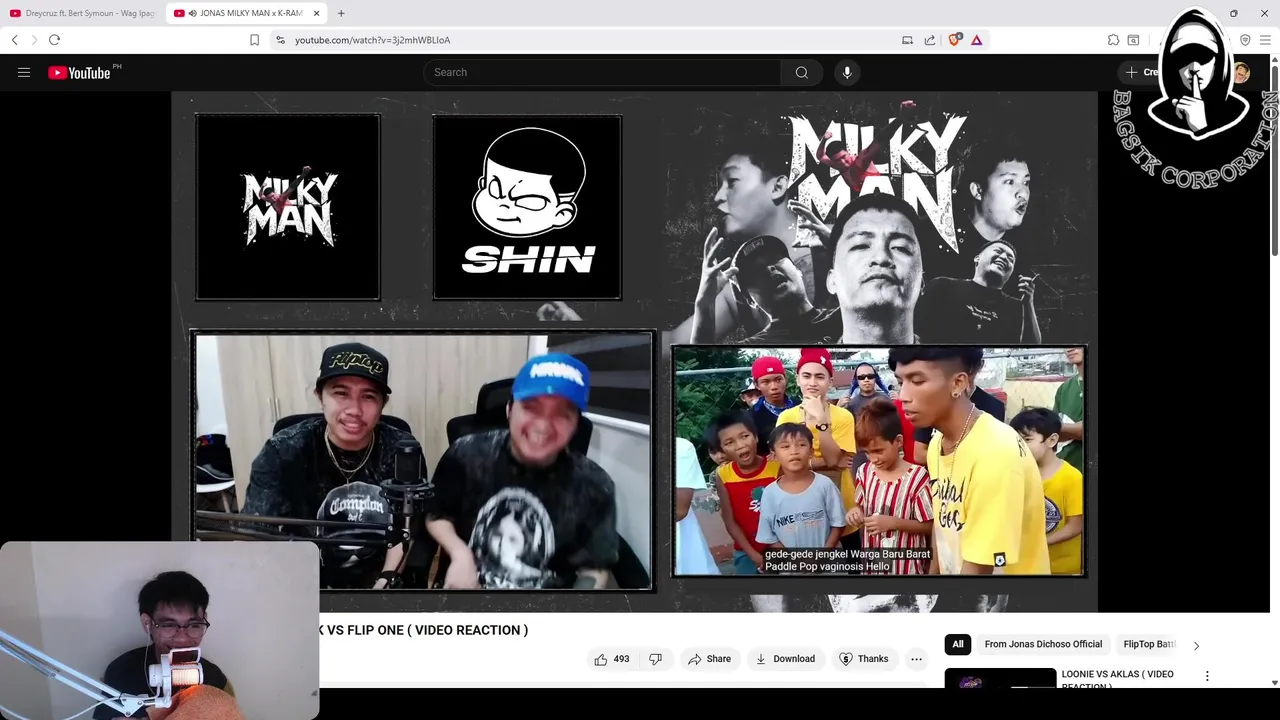
Task: Start voice search with the microphone
Action: [x=847, y=72]
